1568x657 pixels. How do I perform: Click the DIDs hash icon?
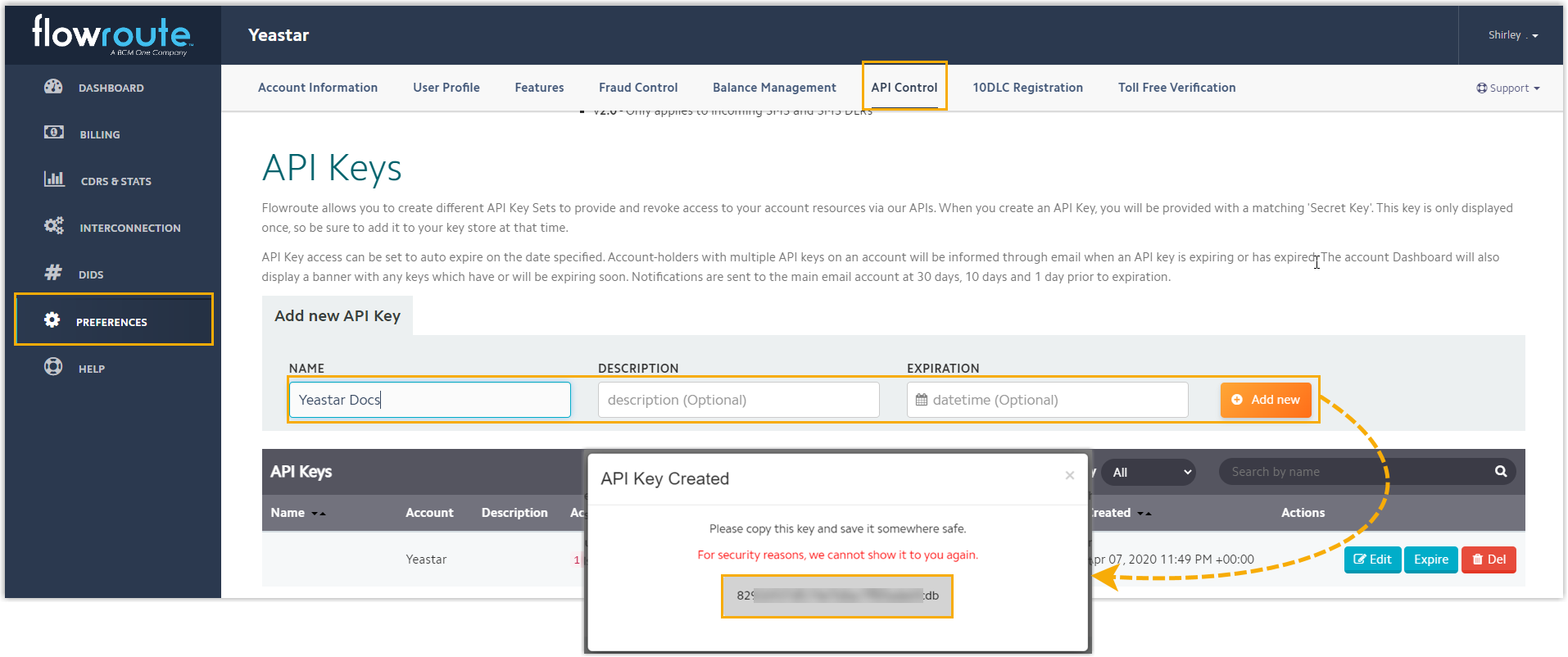point(53,273)
